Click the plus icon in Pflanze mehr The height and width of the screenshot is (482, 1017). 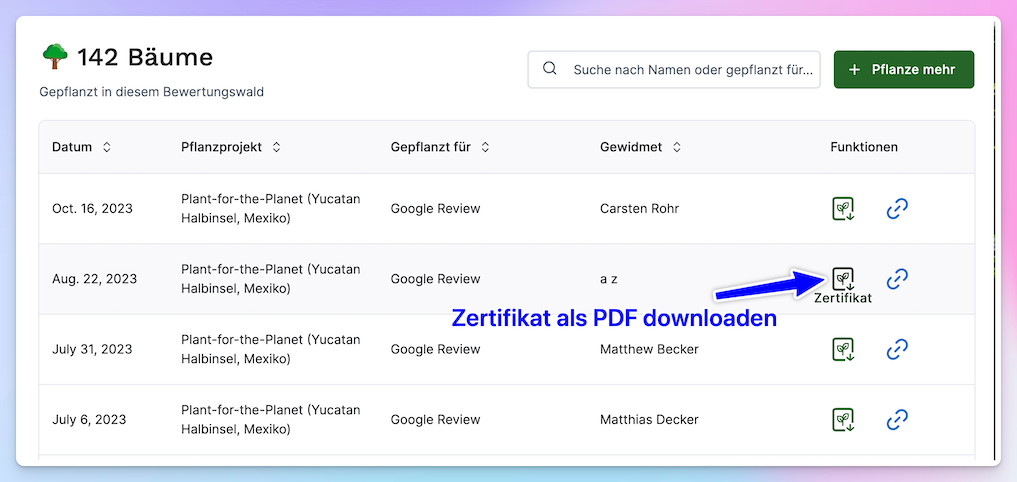pos(854,70)
